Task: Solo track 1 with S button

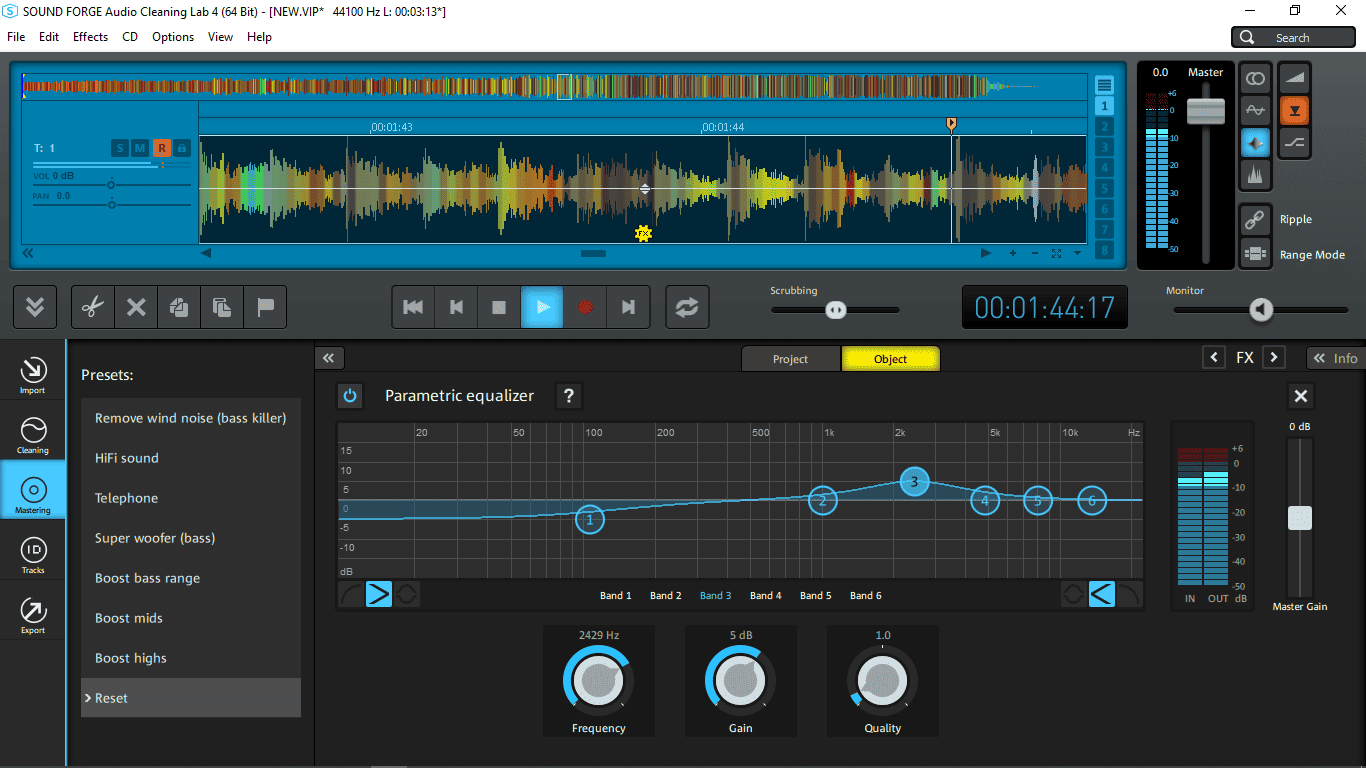Action: point(119,148)
